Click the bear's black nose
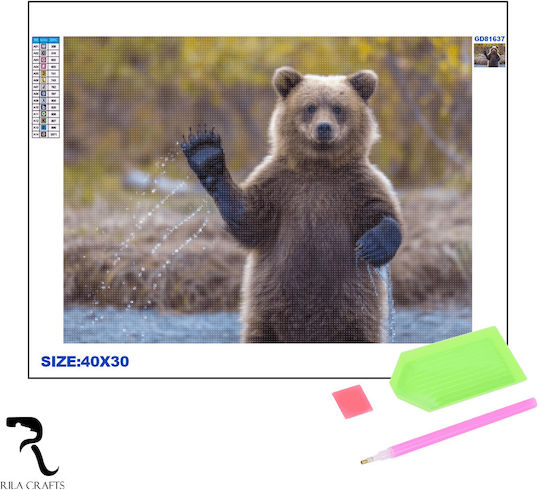The width and height of the screenshot is (540, 490). 324,129
